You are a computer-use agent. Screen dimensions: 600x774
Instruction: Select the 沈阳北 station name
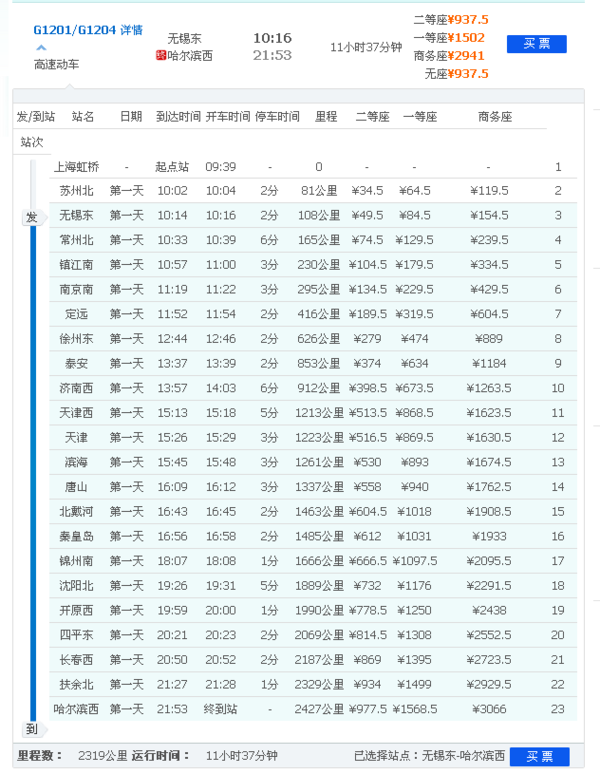(x=76, y=585)
